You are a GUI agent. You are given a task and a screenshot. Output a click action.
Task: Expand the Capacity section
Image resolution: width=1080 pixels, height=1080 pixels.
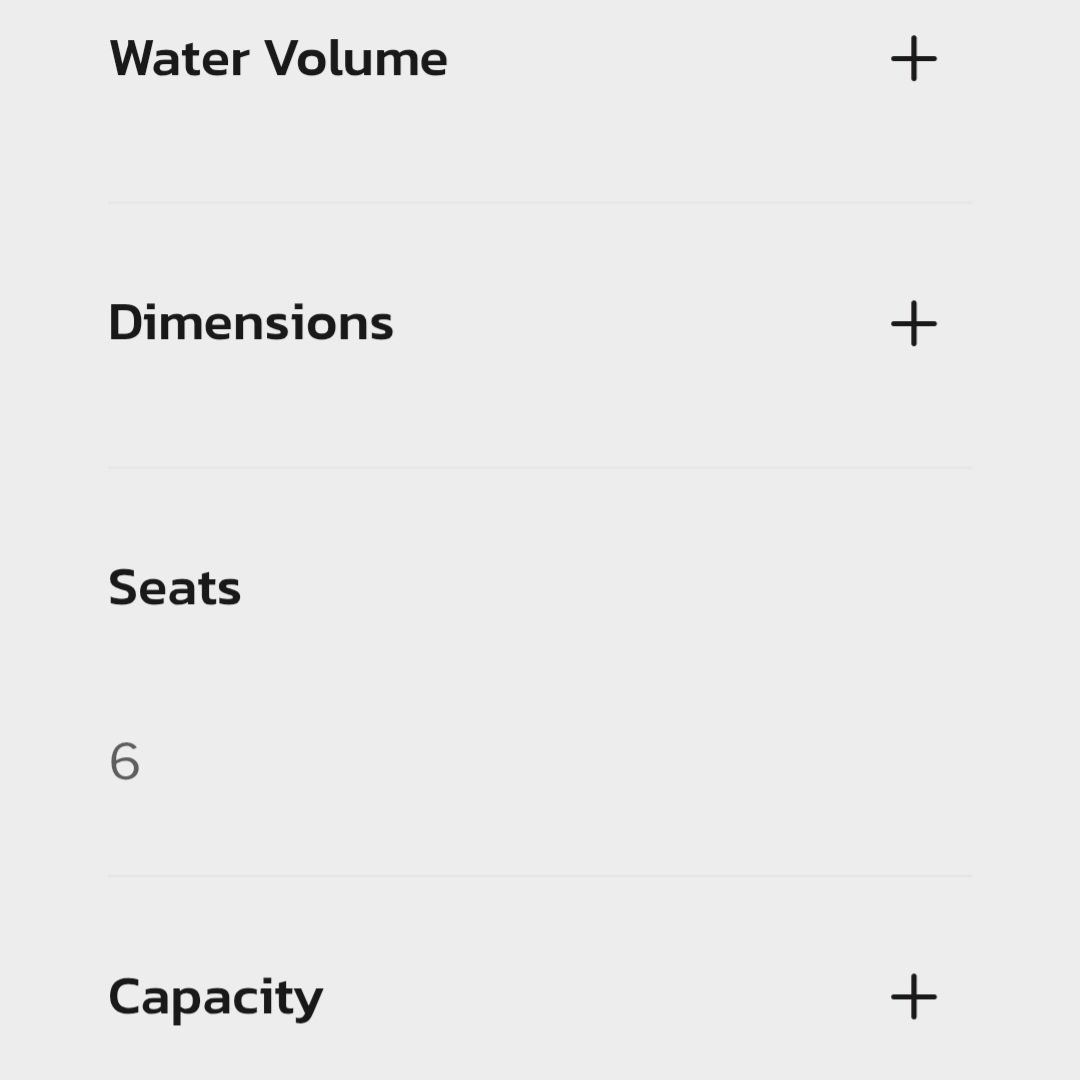coord(913,997)
